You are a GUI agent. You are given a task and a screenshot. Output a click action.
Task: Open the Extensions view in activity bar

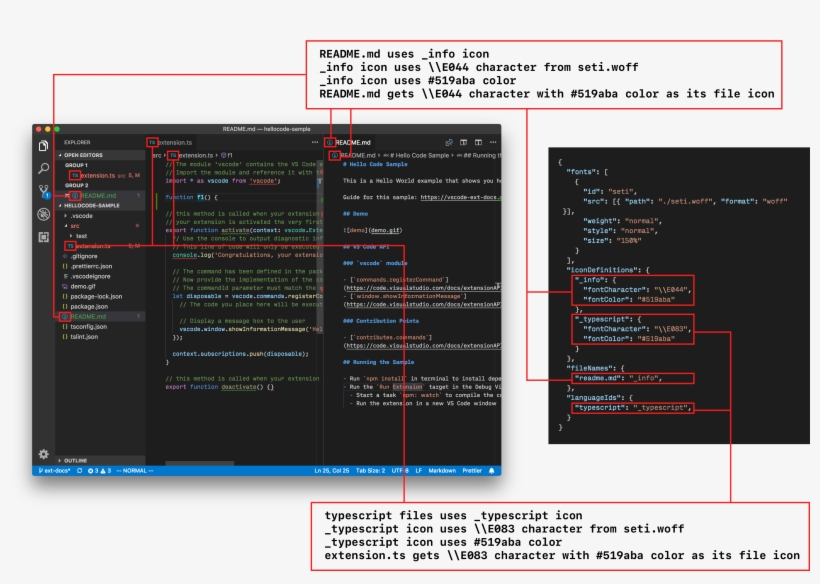43,237
